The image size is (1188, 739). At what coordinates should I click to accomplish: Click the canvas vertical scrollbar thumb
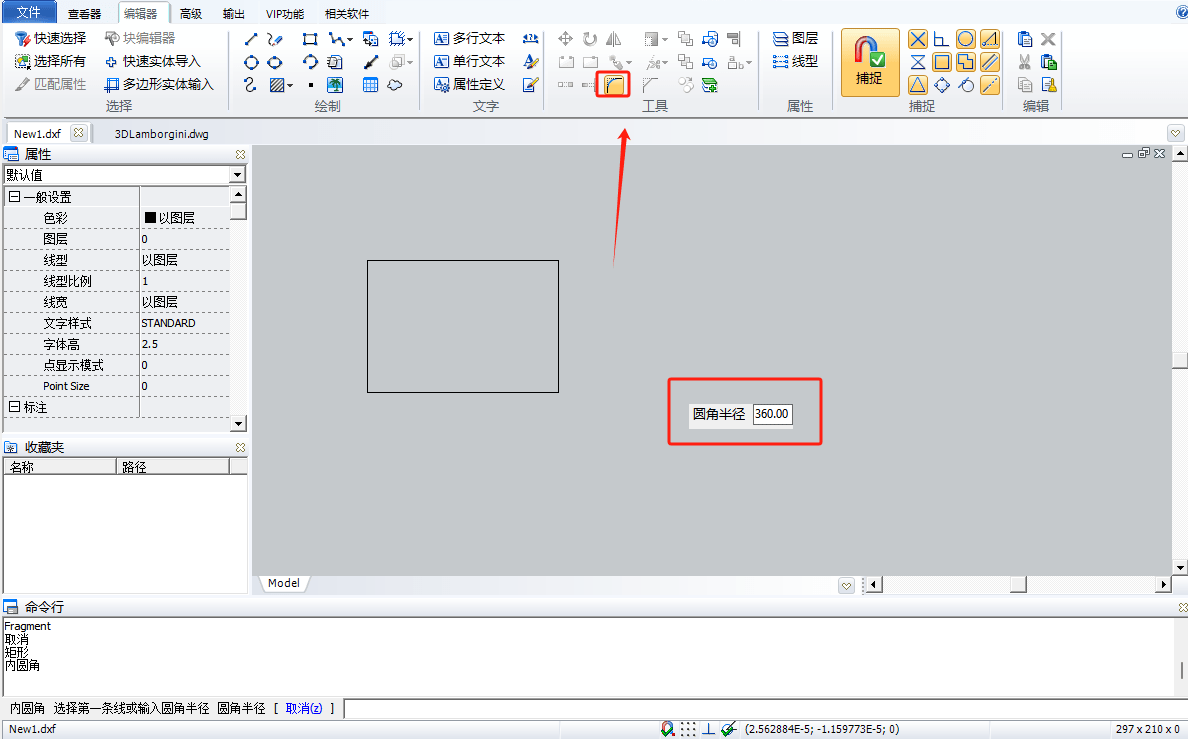[x=1180, y=360]
